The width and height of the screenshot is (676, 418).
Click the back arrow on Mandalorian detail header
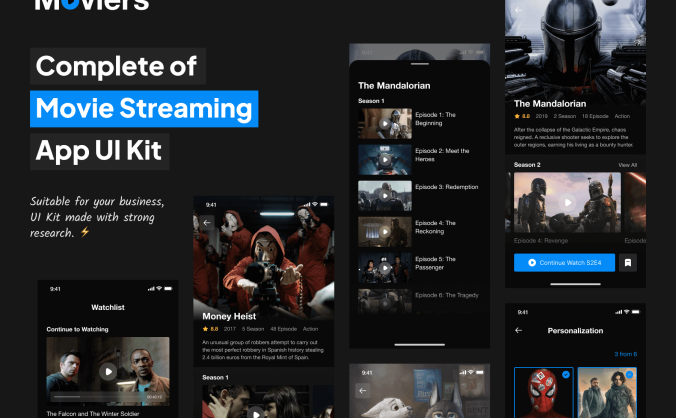[x=519, y=10]
